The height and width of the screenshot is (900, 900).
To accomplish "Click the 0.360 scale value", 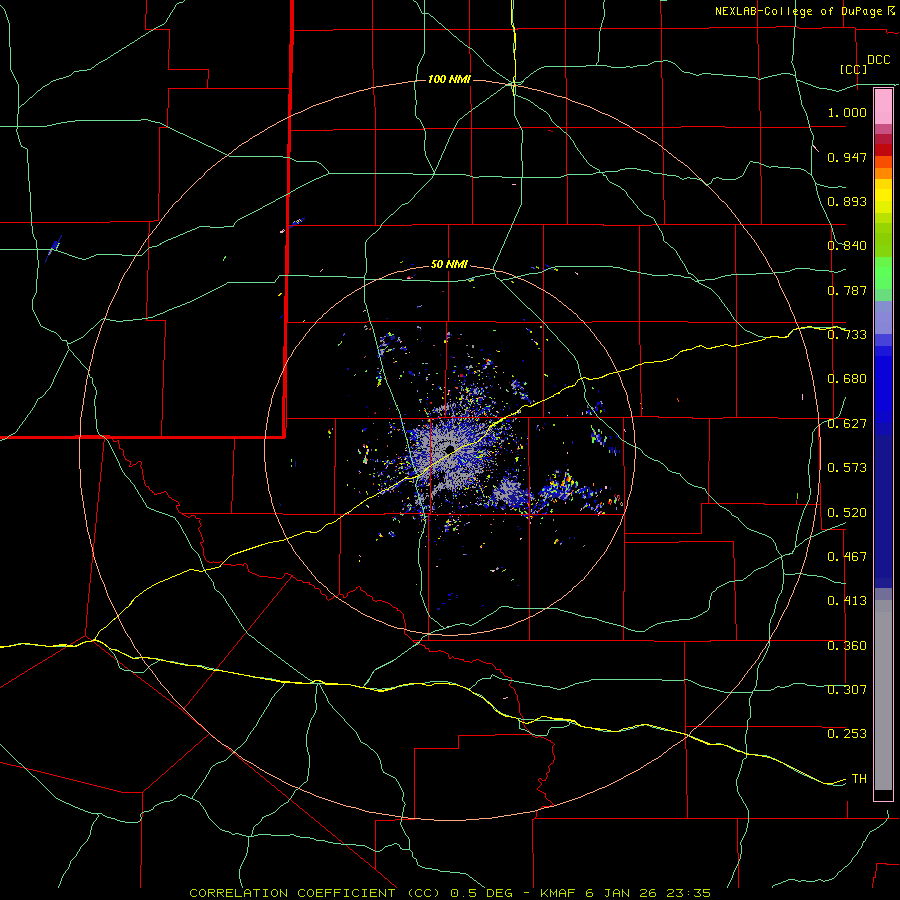I will (847, 646).
